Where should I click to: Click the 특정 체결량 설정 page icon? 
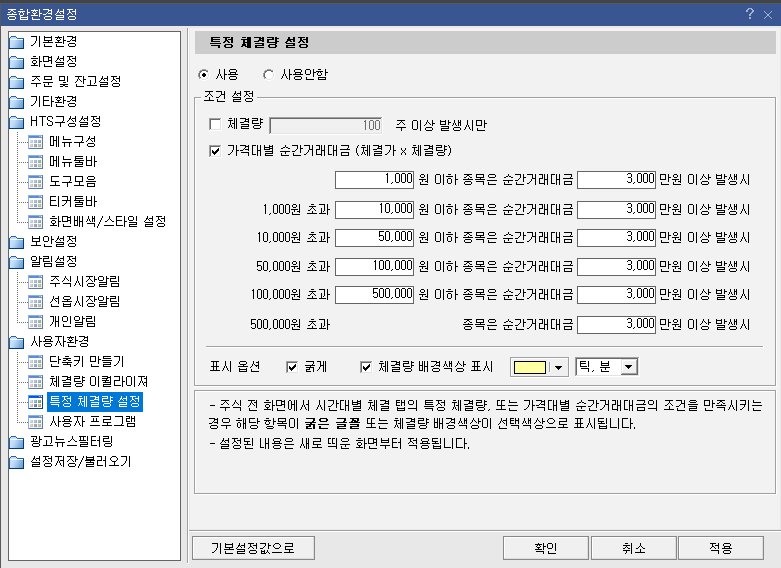coord(35,402)
